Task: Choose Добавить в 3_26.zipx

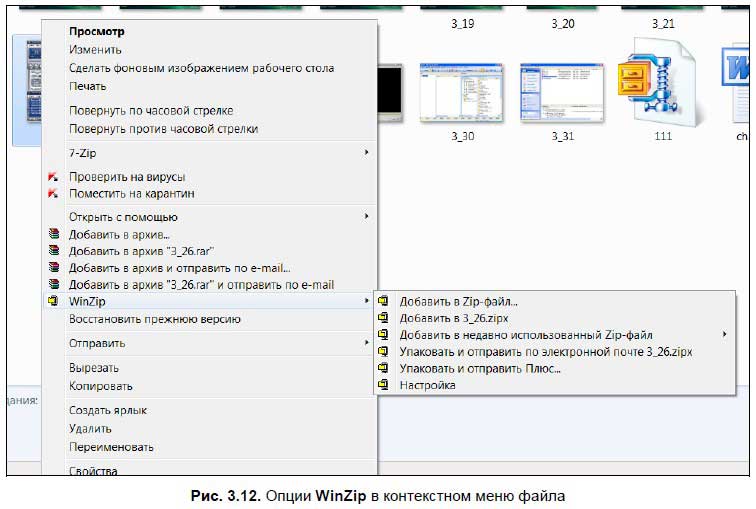Action: [454, 318]
